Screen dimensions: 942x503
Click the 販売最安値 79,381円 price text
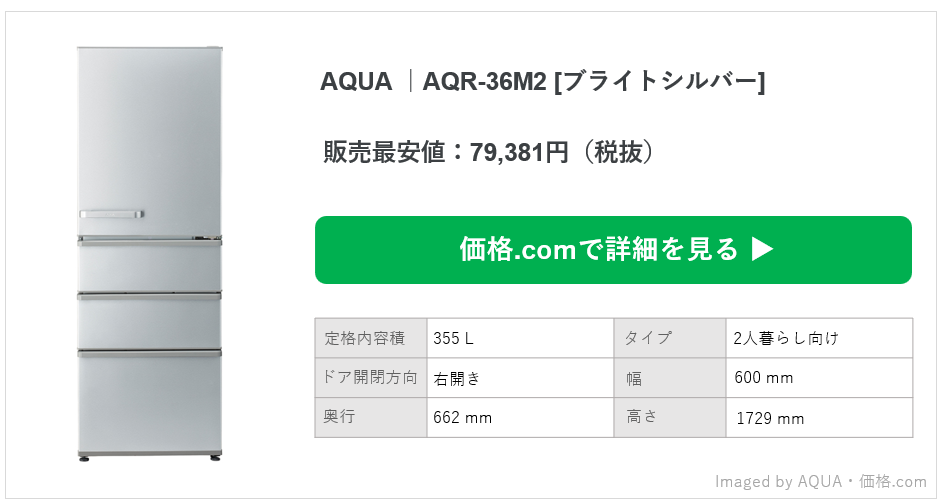(488, 152)
